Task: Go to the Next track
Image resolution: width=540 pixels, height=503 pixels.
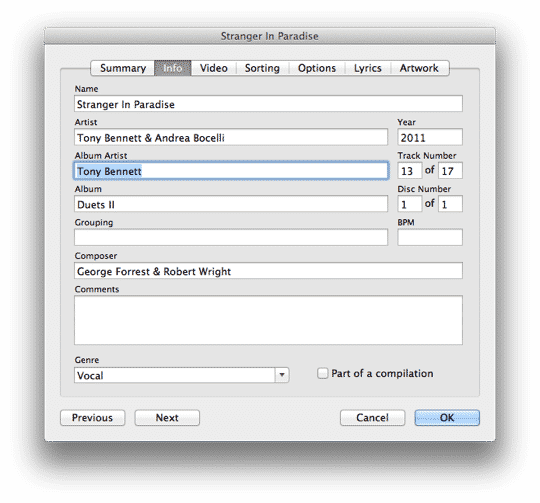Action: (167, 418)
